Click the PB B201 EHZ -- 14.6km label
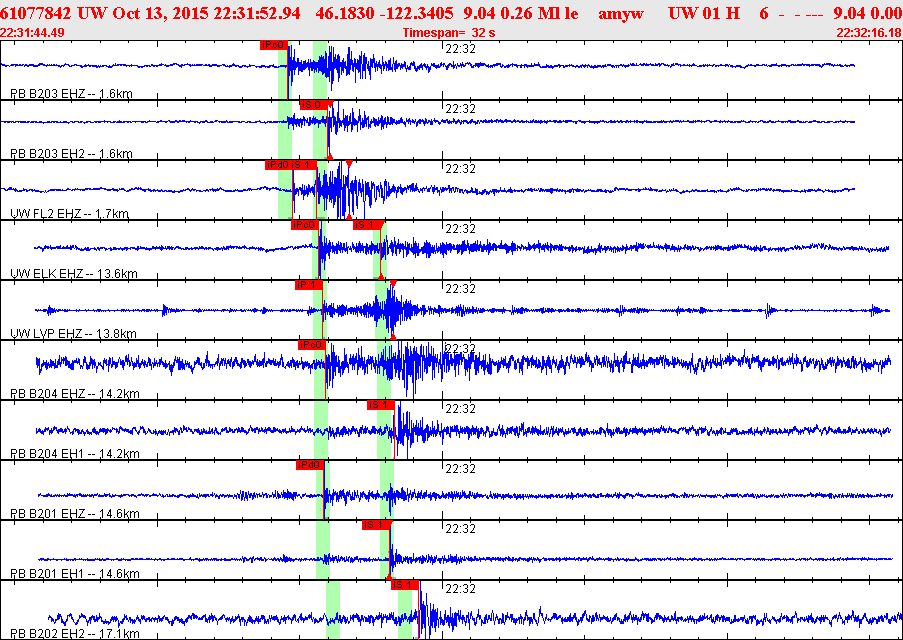Screen dimensions: 903x640 click(x=75, y=513)
